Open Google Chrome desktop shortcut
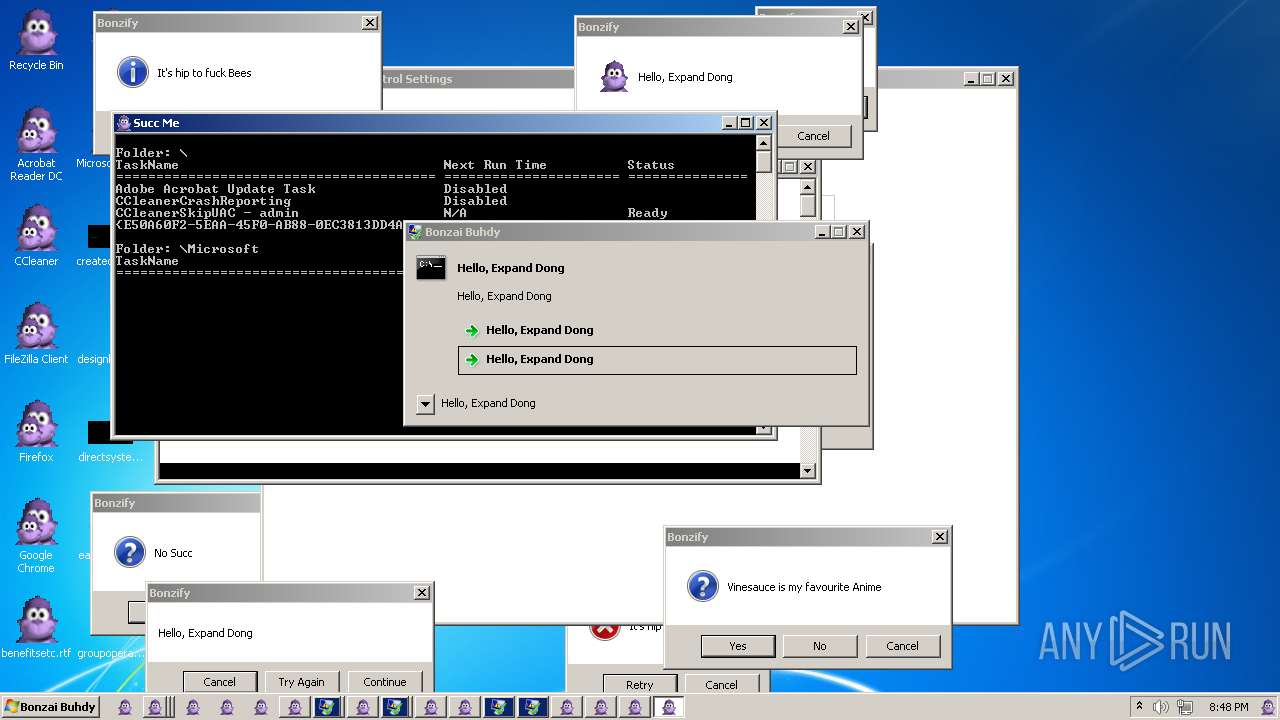1280x720 pixels. click(36, 537)
